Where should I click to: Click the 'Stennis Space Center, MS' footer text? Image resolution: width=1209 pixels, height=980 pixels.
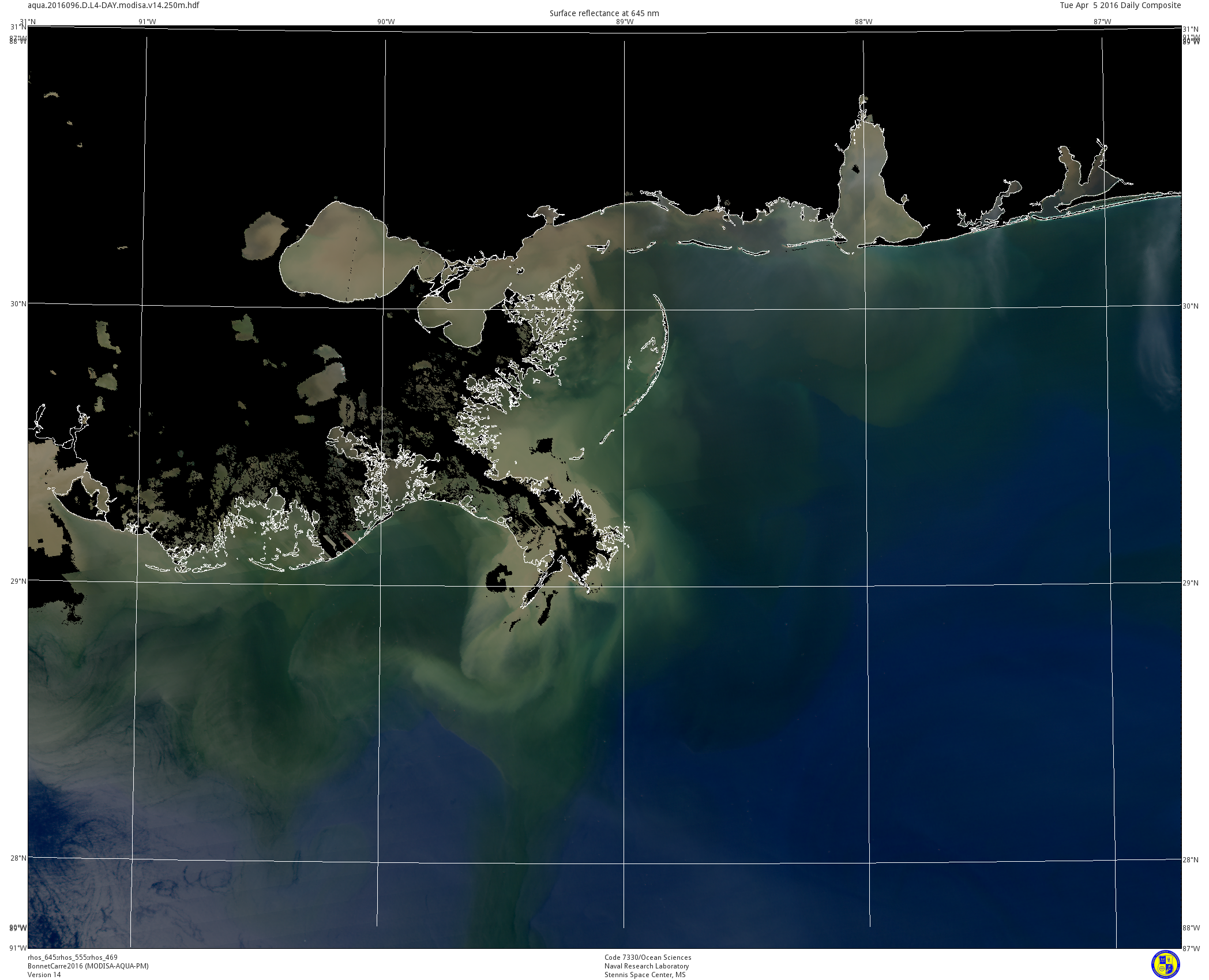(645, 975)
